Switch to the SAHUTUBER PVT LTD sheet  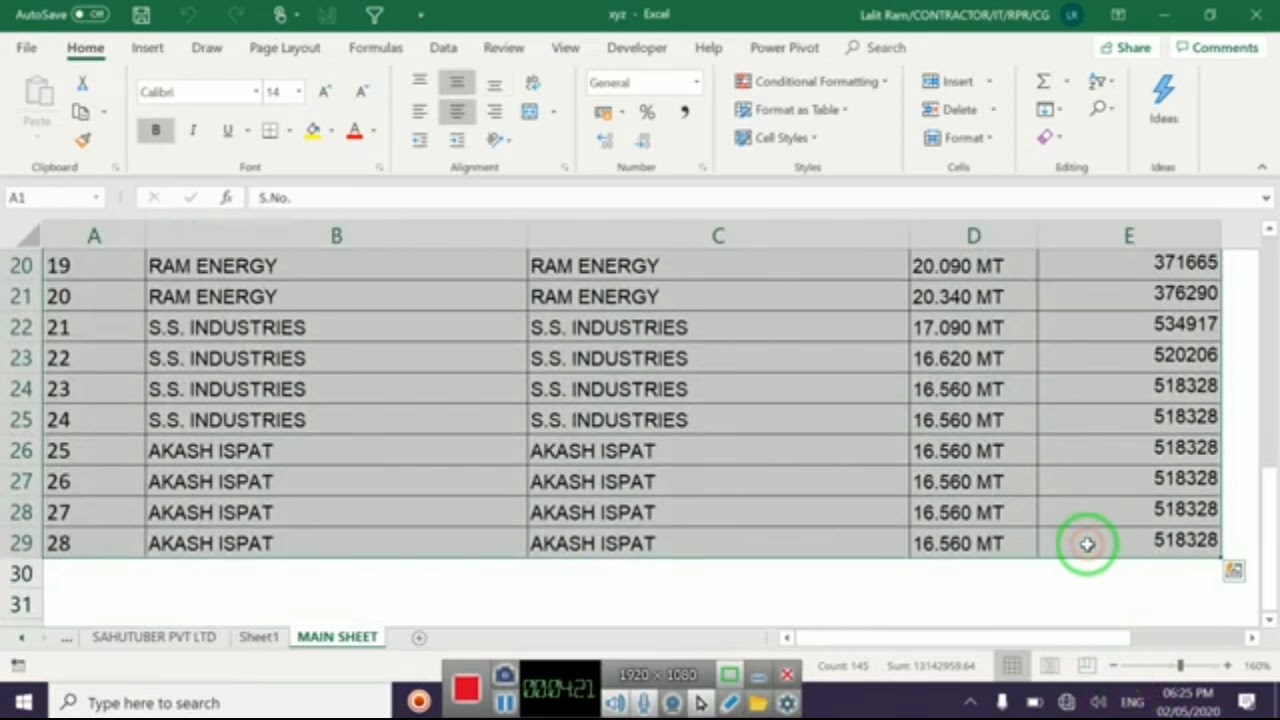point(154,637)
